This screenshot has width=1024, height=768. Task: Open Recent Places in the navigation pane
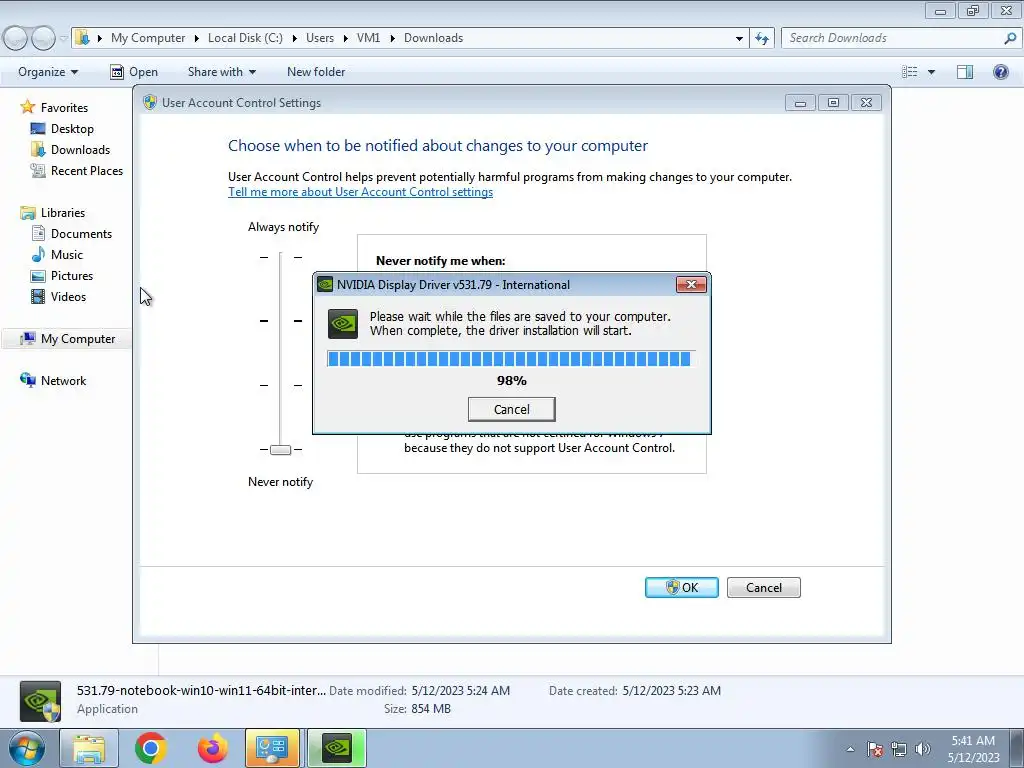(87, 170)
